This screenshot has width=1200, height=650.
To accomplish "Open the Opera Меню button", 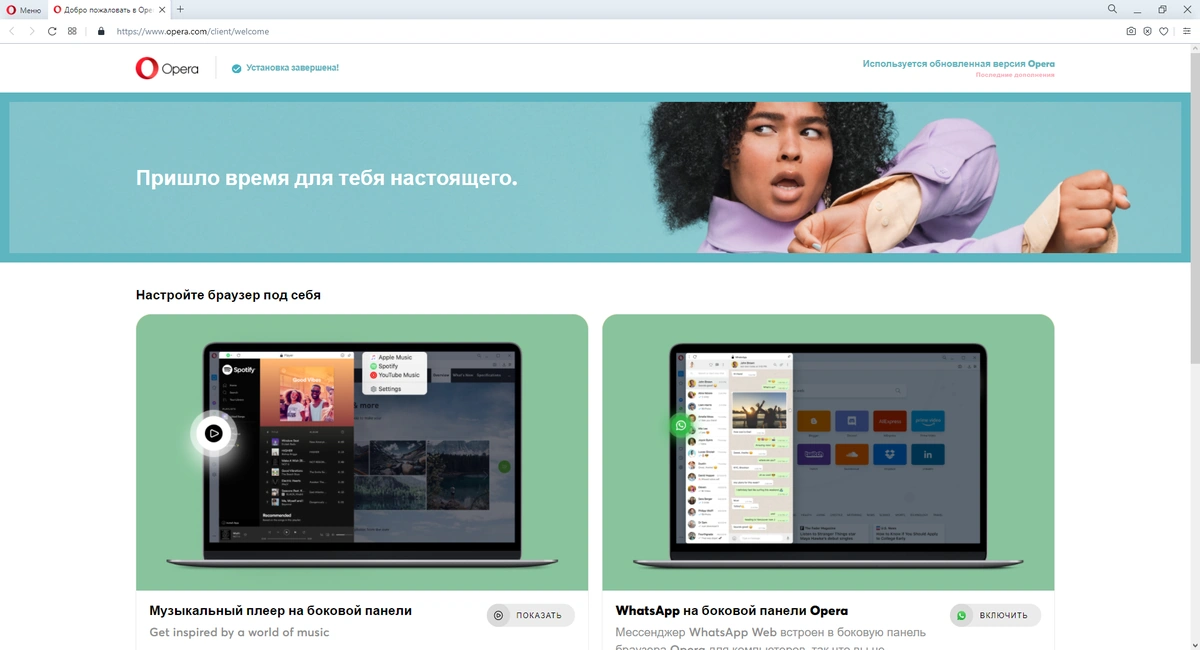I will [23, 9].
